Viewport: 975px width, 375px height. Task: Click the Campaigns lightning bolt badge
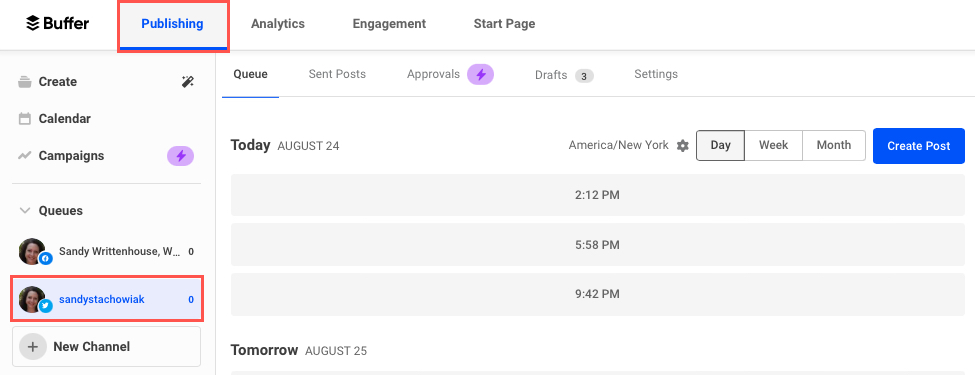(x=180, y=156)
